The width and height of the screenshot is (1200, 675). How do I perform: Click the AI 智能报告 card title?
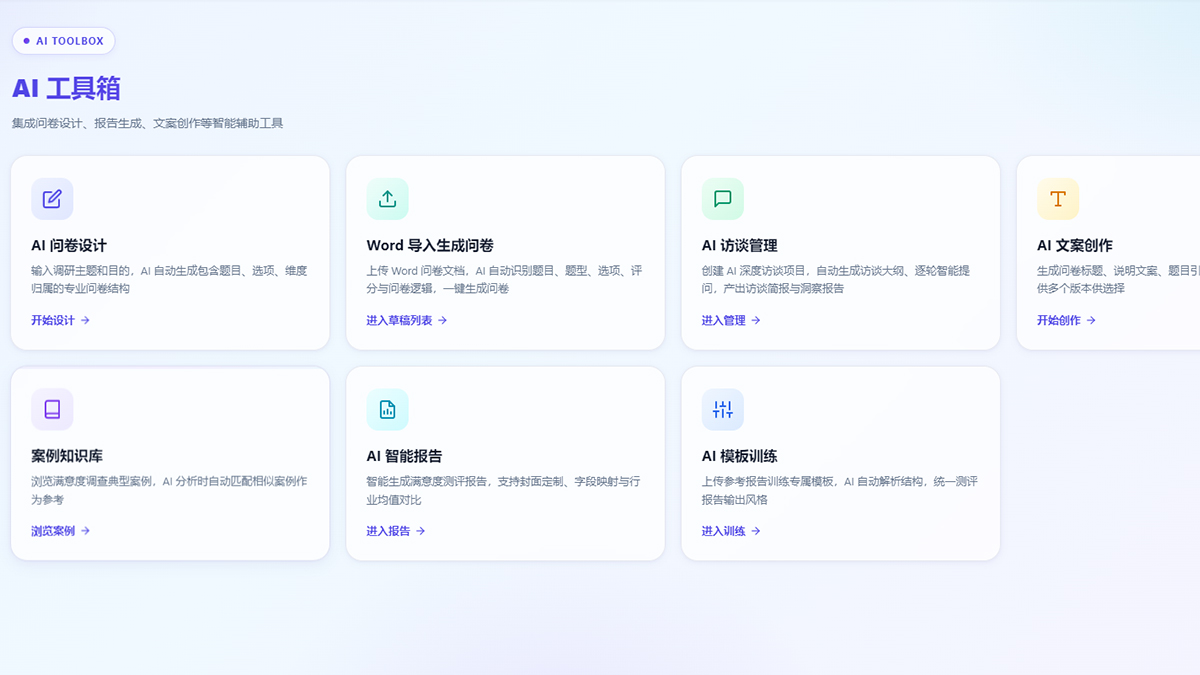pos(405,456)
